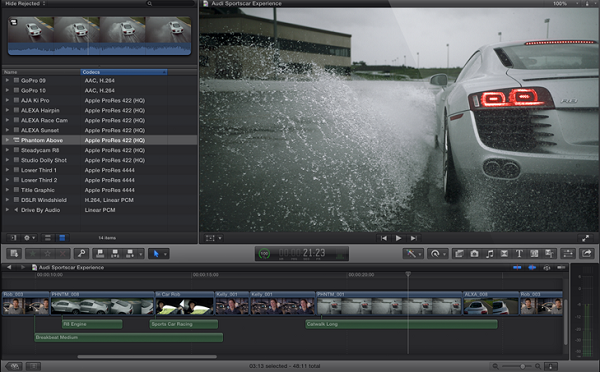Switch browser to list view
600x372 pixels.
pyautogui.click(x=62, y=238)
